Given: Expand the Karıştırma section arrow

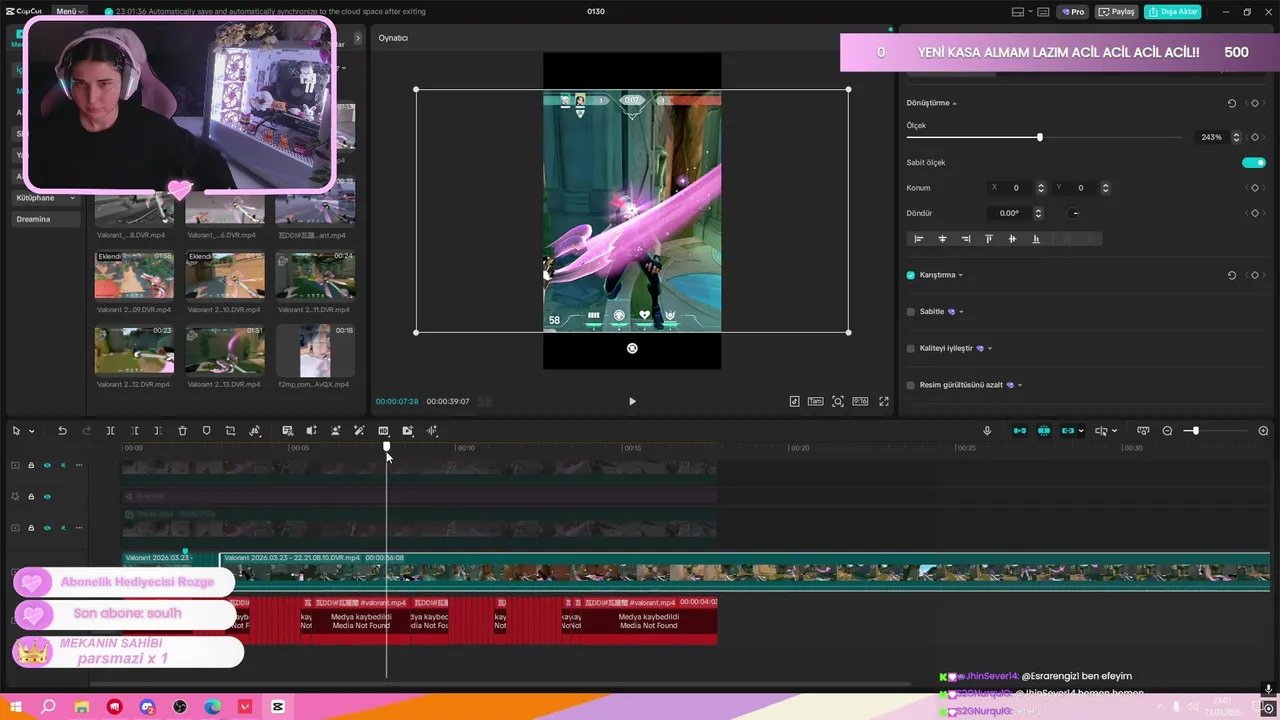Looking at the screenshot, I should (961, 275).
